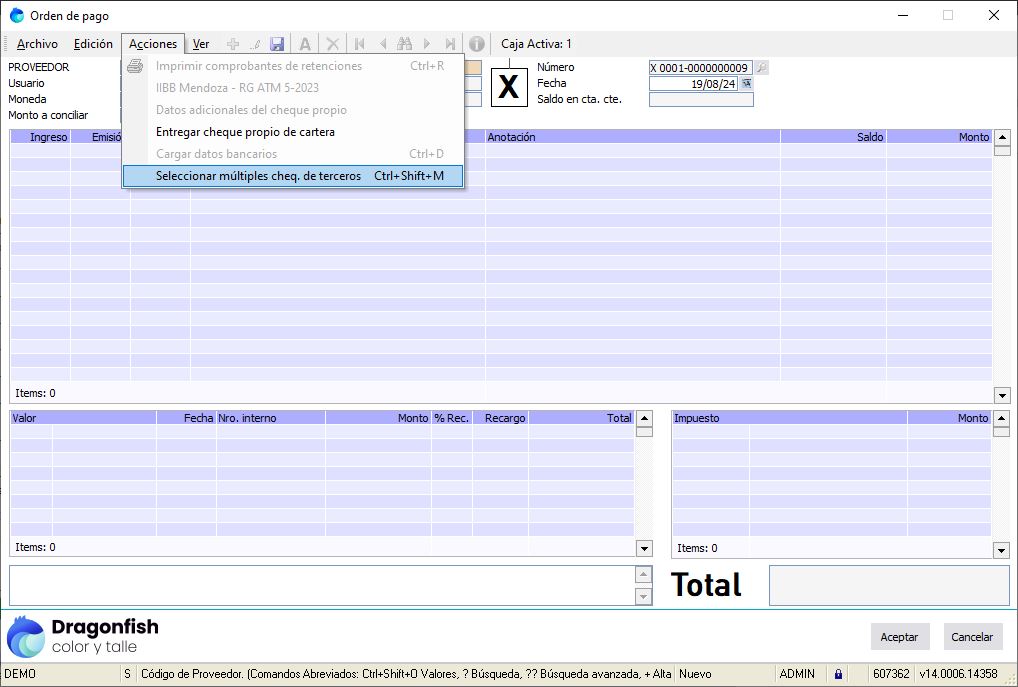The image size is (1018, 687).
Task: Click the Aceptar button
Action: [899, 637]
